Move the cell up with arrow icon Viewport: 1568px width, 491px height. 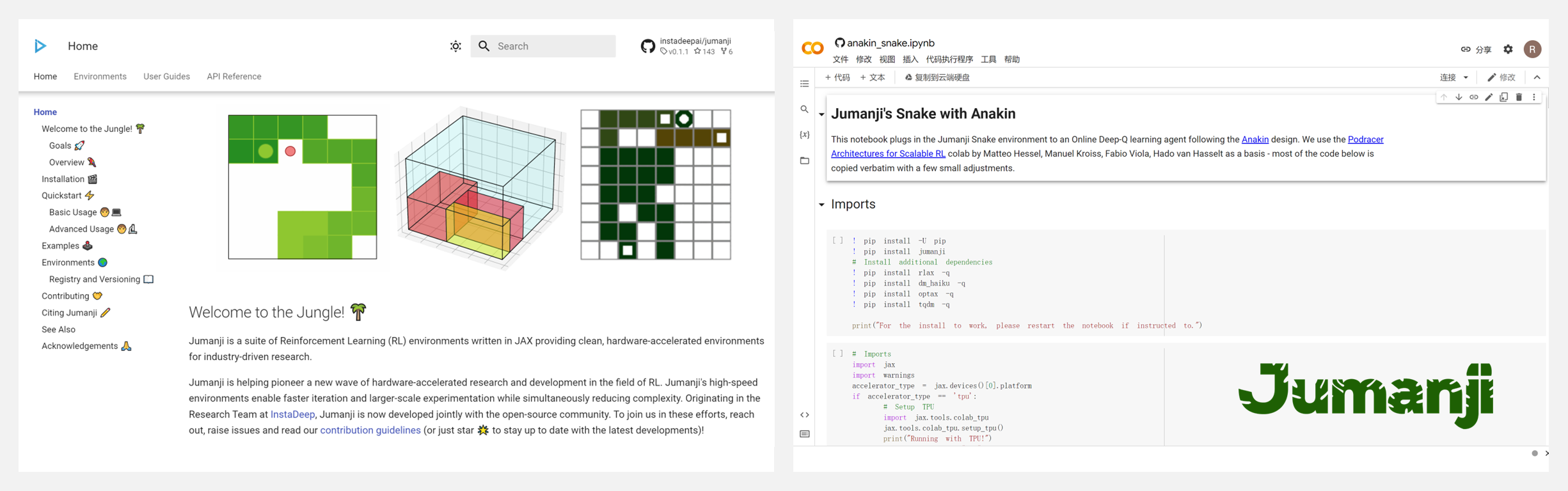pos(1443,97)
